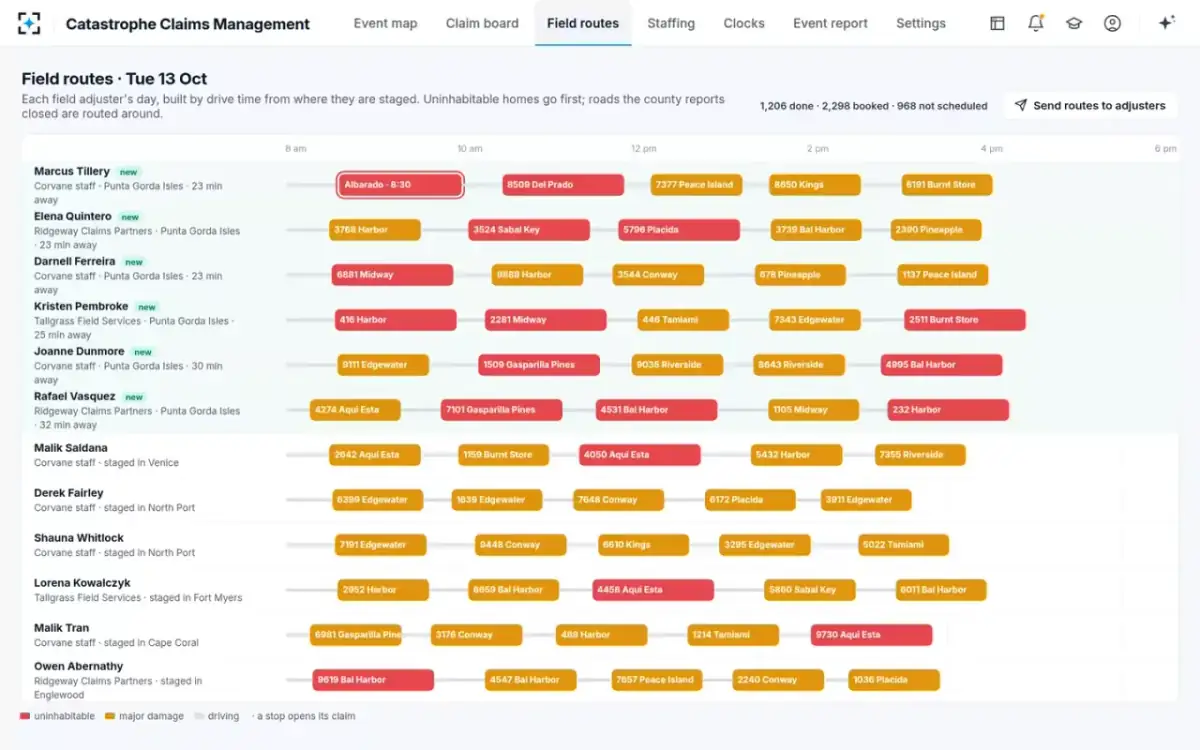Open Joanne Dunmore's Bal Harbor stop
Viewport: 1200px width, 750px height.
coord(941,365)
